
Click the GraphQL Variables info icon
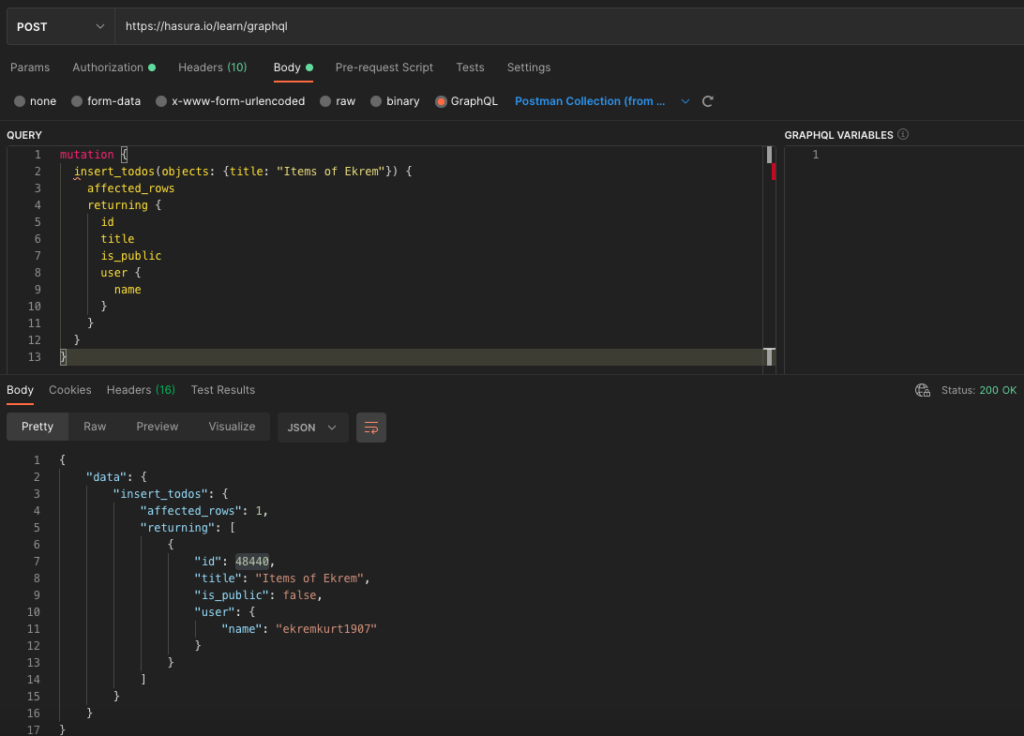(x=903, y=134)
